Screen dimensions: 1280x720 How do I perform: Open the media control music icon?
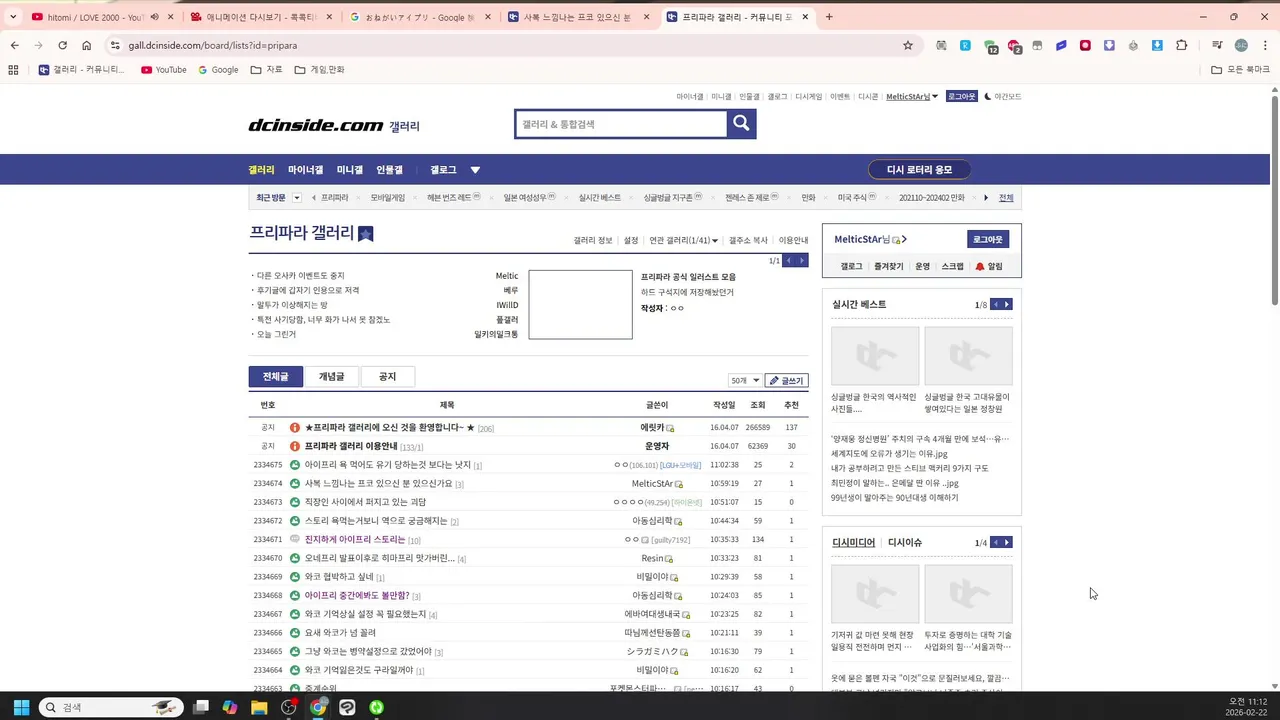(1217, 45)
